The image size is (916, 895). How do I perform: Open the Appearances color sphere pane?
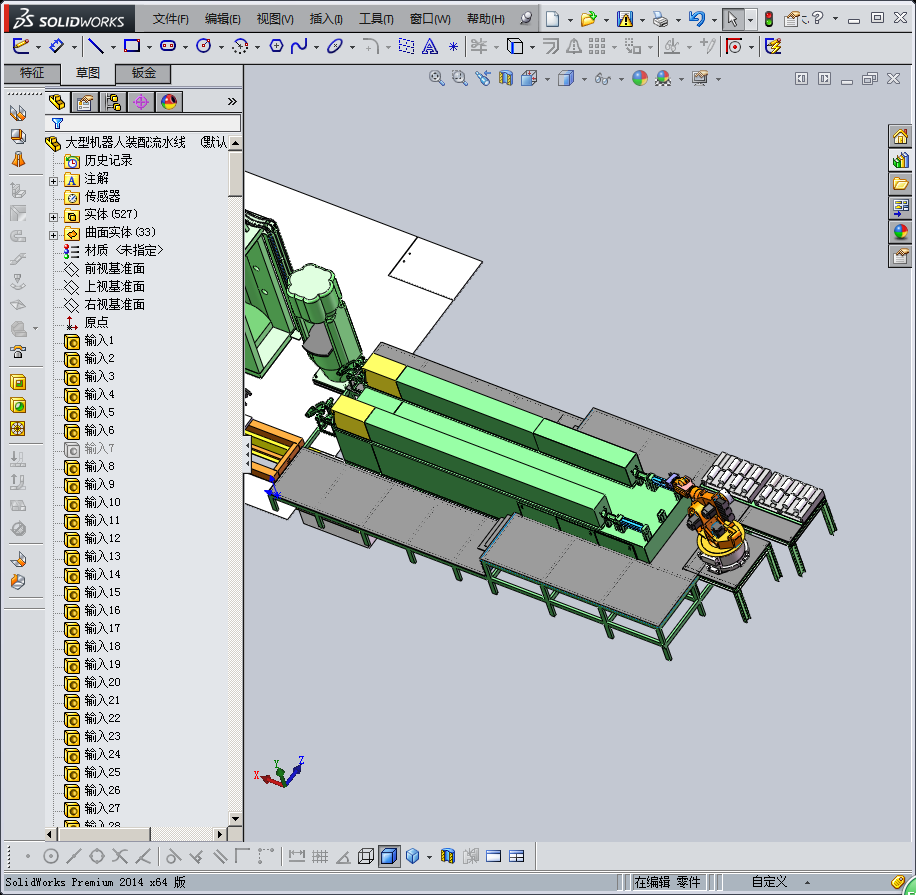pos(900,231)
